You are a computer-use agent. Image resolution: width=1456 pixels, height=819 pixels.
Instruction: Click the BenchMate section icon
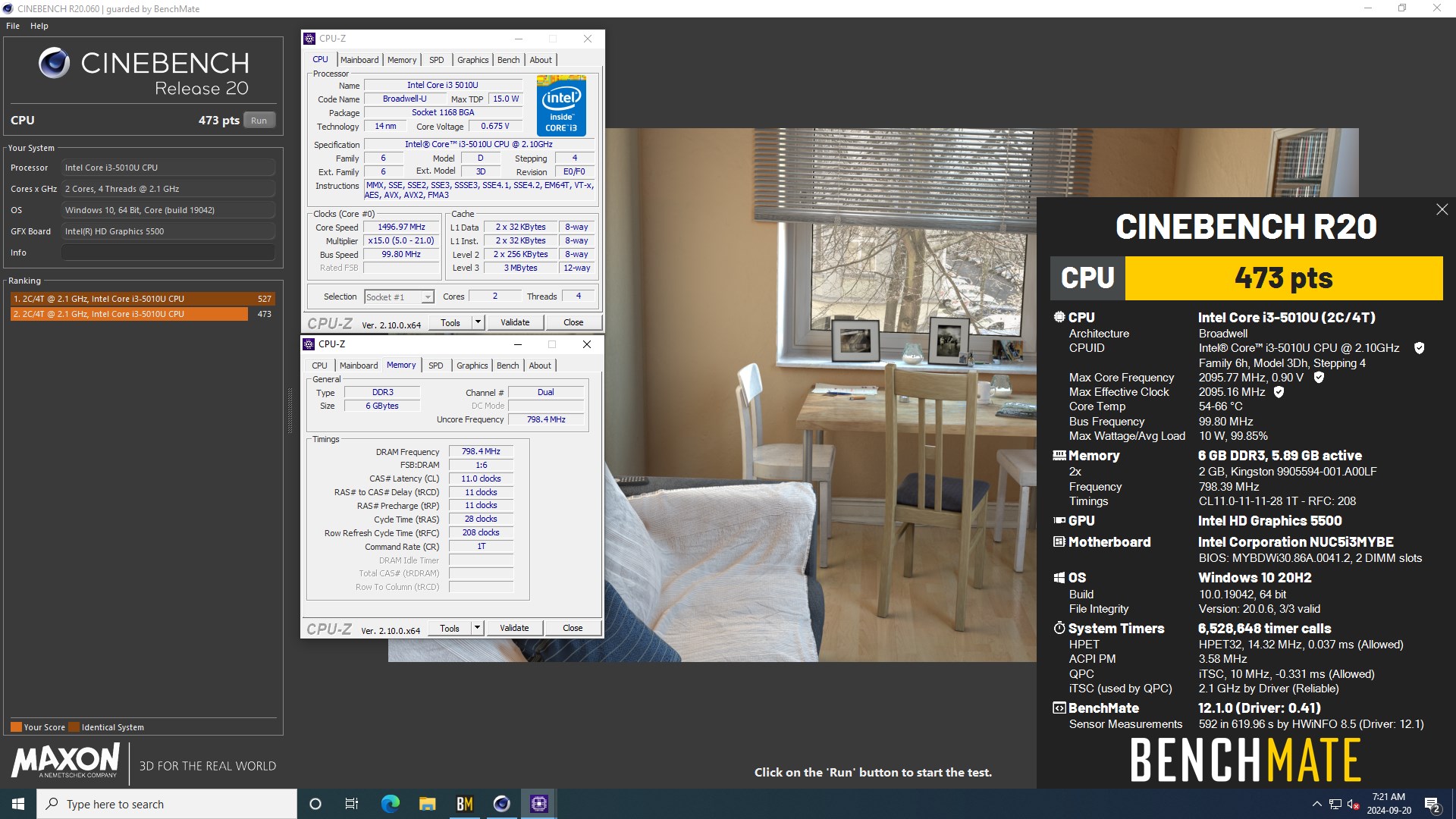coord(1059,708)
